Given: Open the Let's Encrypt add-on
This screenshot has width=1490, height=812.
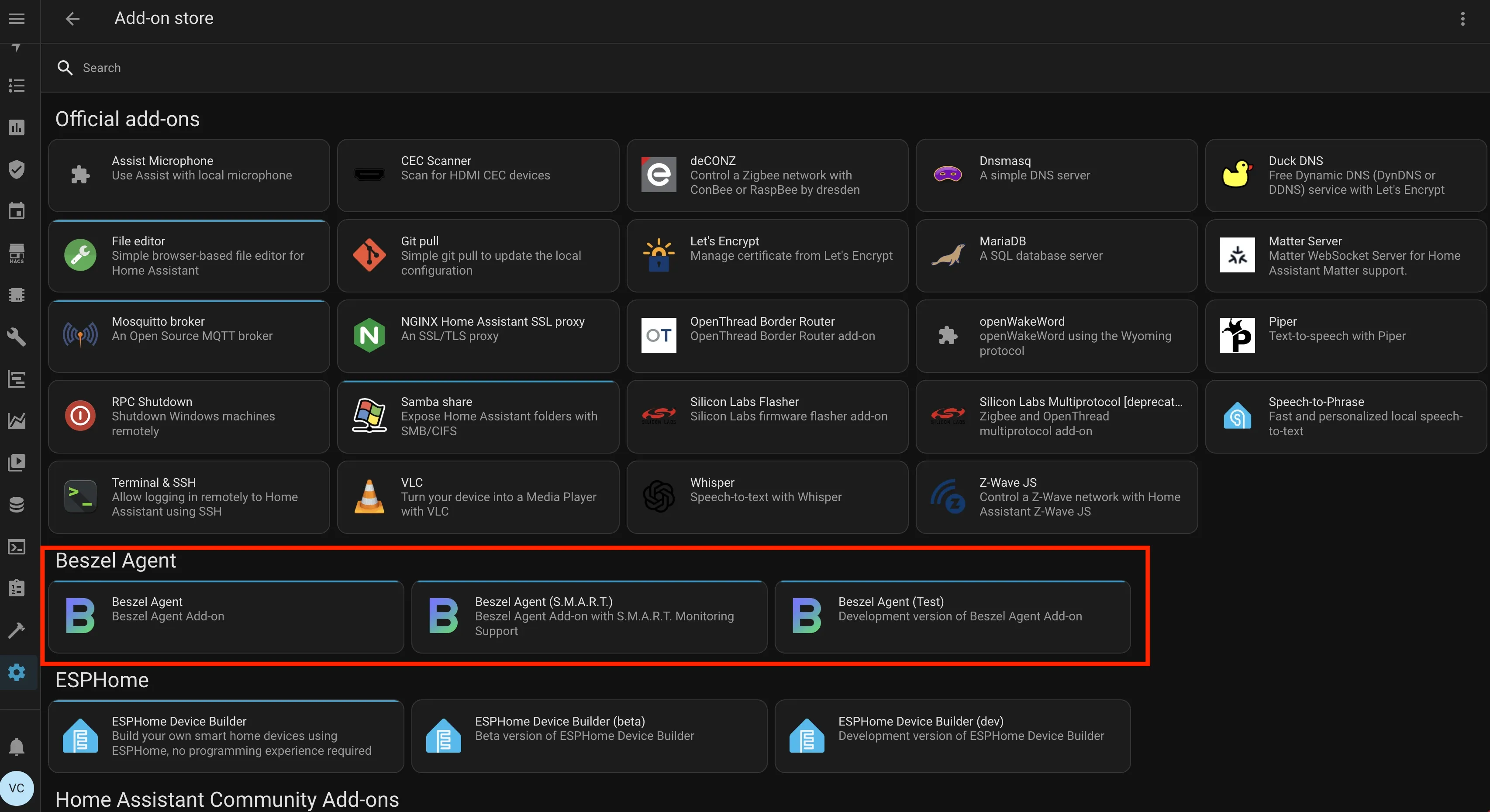Looking at the screenshot, I should (x=767, y=256).
